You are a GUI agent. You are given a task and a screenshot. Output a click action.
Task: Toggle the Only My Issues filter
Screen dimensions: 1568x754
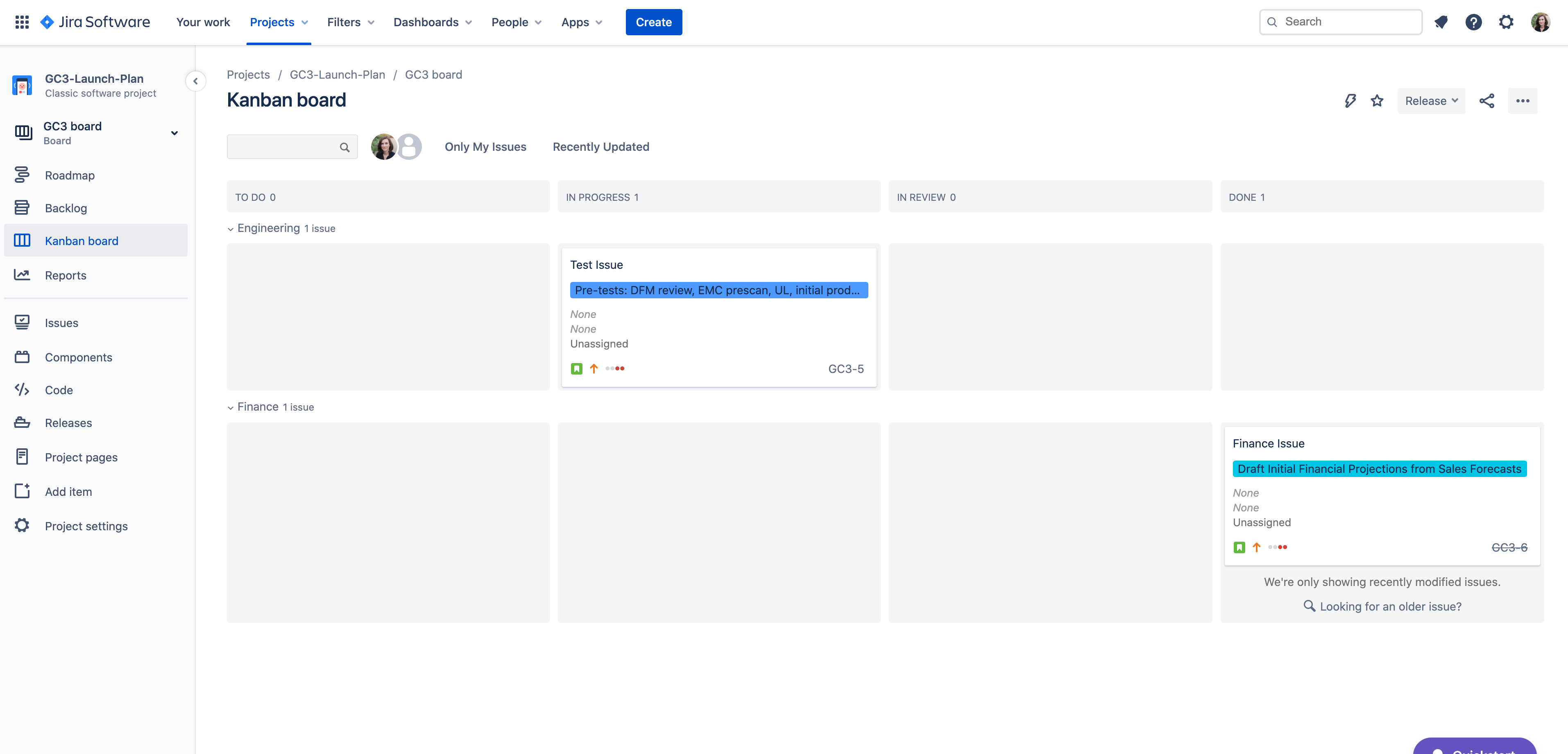485,147
